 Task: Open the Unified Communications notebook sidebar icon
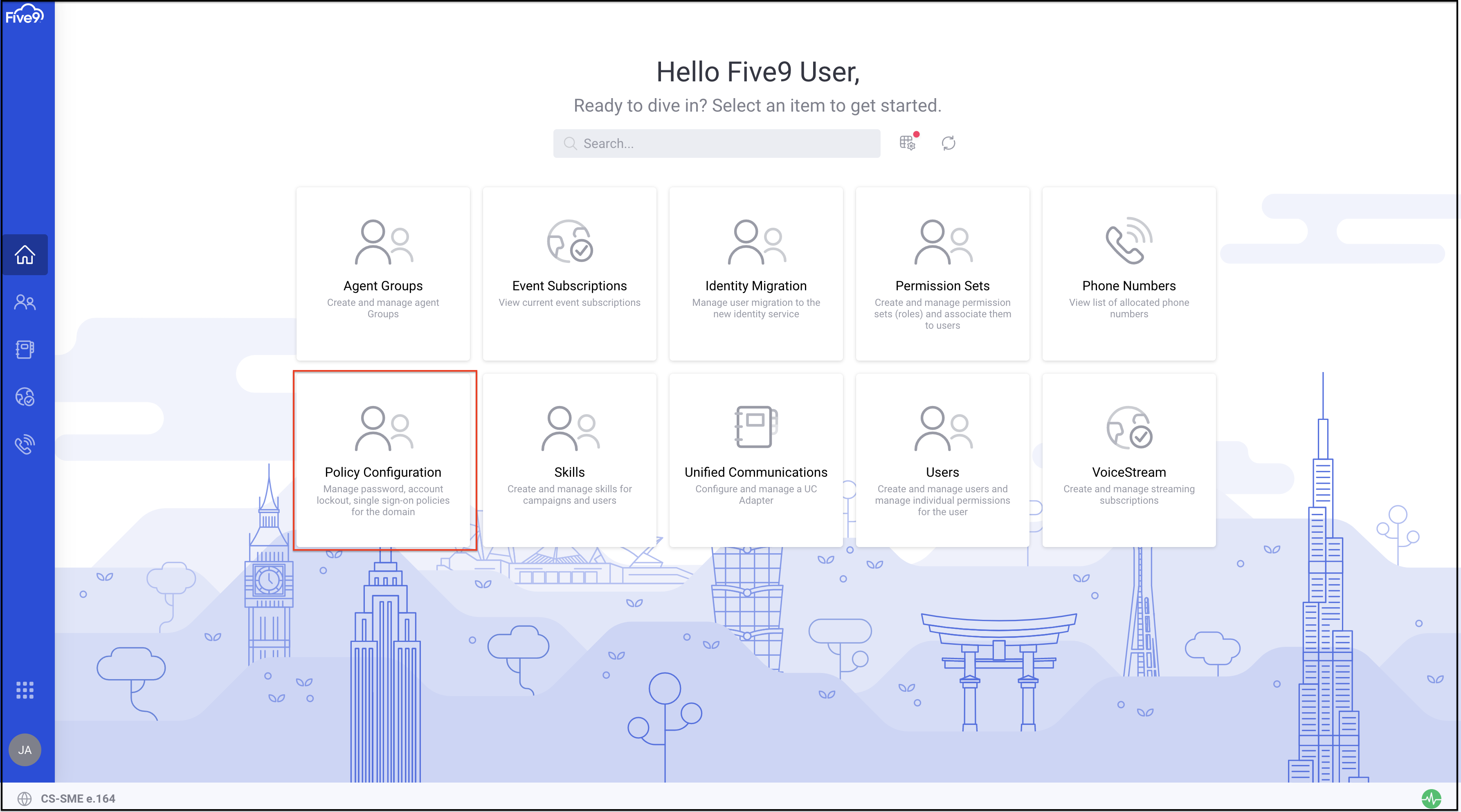pyautogui.click(x=25, y=349)
